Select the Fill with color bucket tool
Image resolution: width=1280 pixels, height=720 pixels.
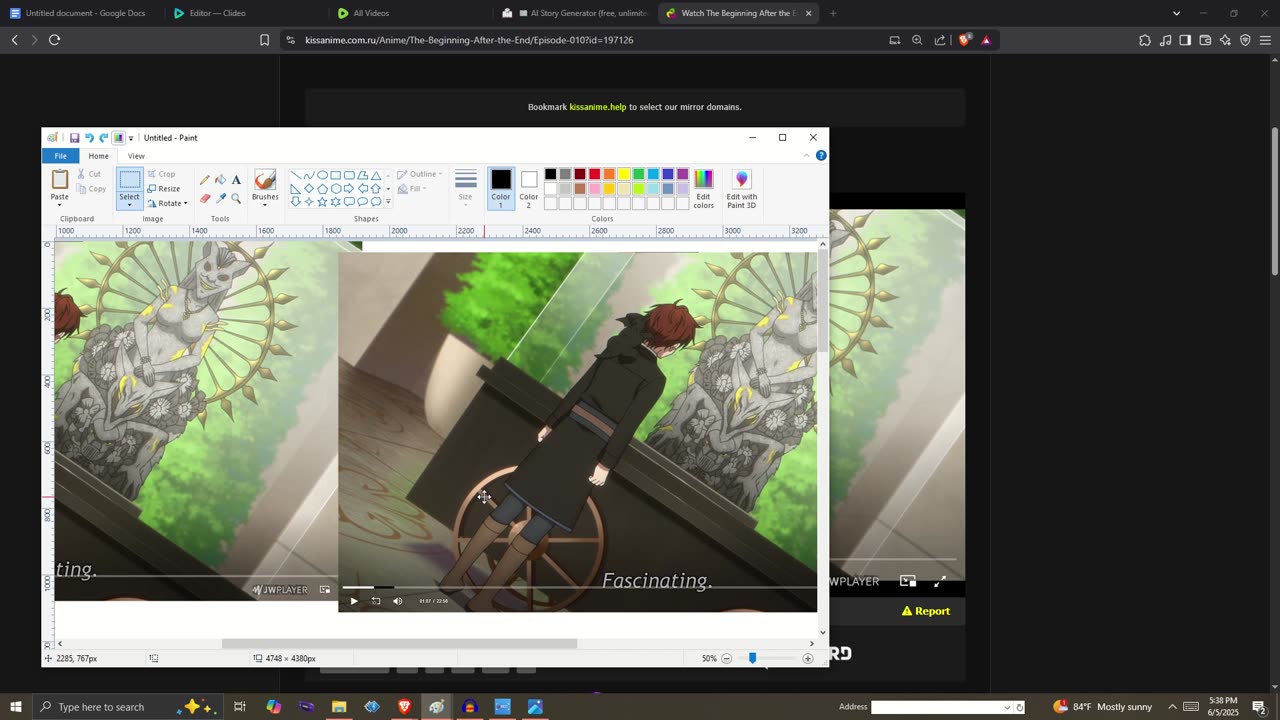tap(220, 180)
